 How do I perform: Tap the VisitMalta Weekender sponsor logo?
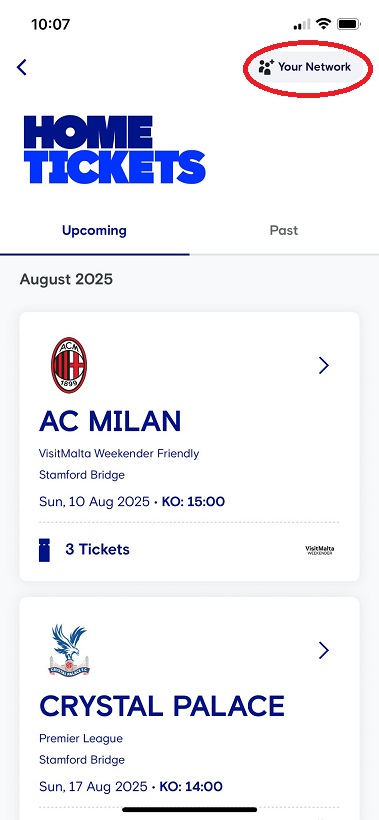[319, 550]
